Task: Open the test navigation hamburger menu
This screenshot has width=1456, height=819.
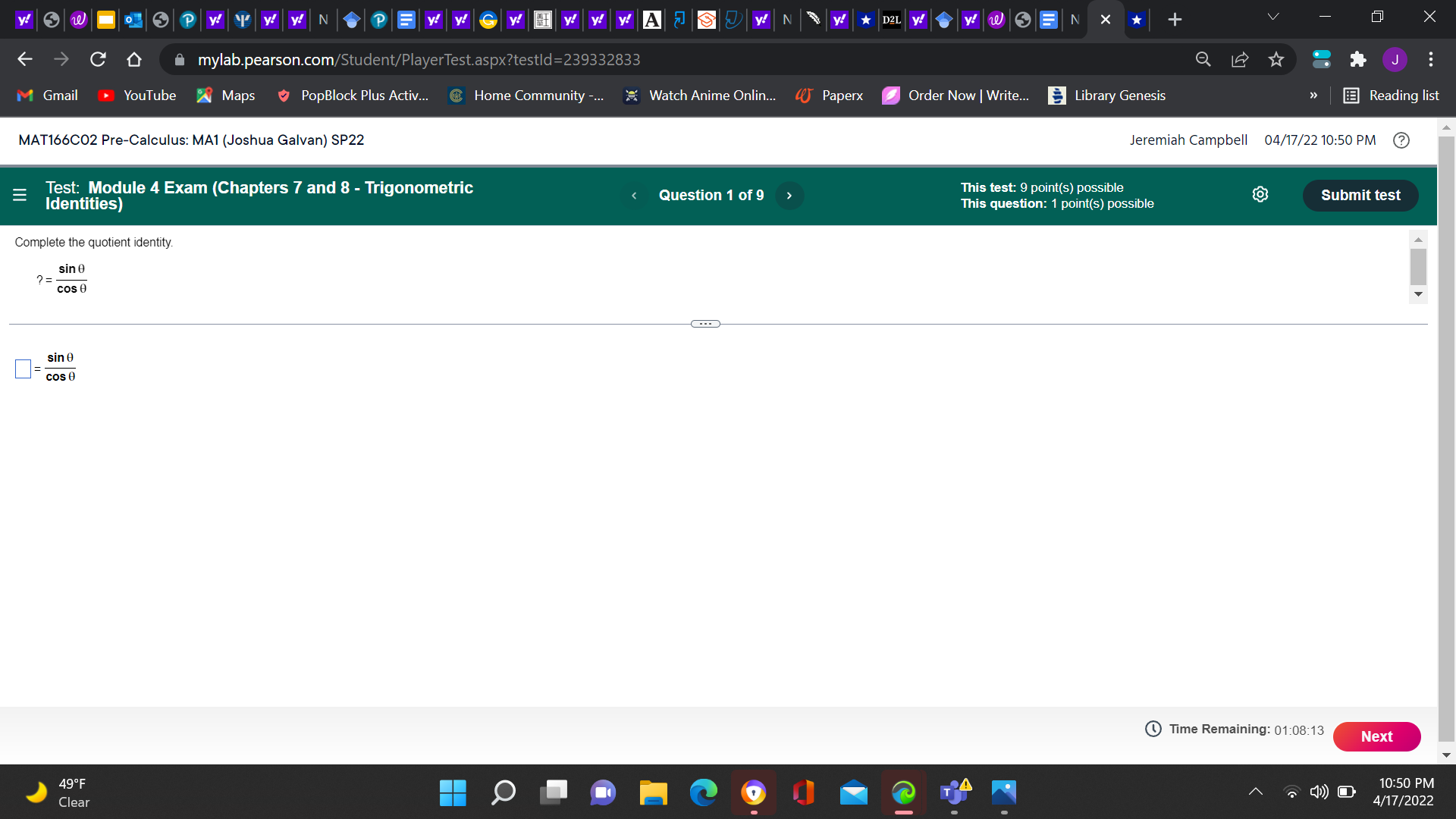Action: (x=20, y=195)
